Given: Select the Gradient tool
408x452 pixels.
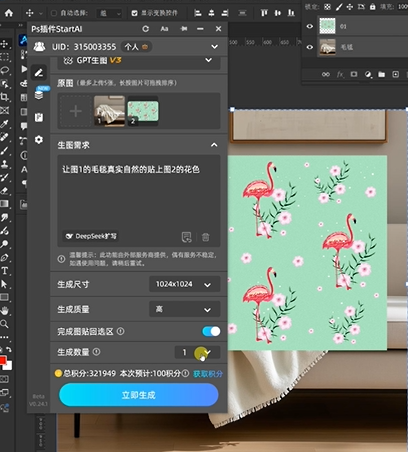Looking at the screenshot, I should [5, 204].
